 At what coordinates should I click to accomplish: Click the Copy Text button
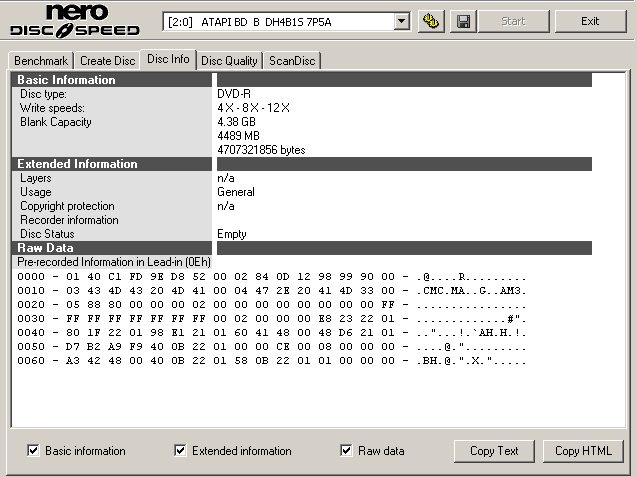coord(494,451)
